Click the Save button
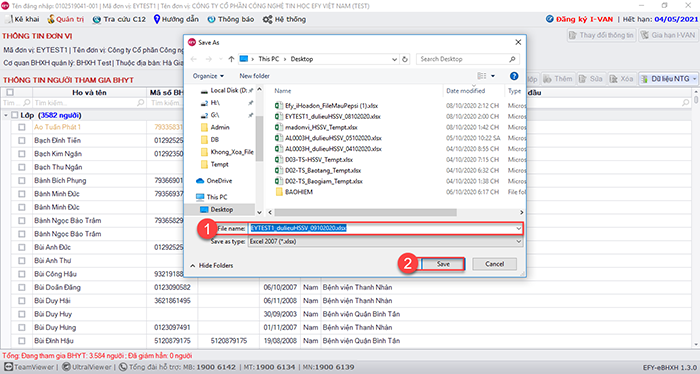This screenshot has width=700, height=374. [443, 264]
